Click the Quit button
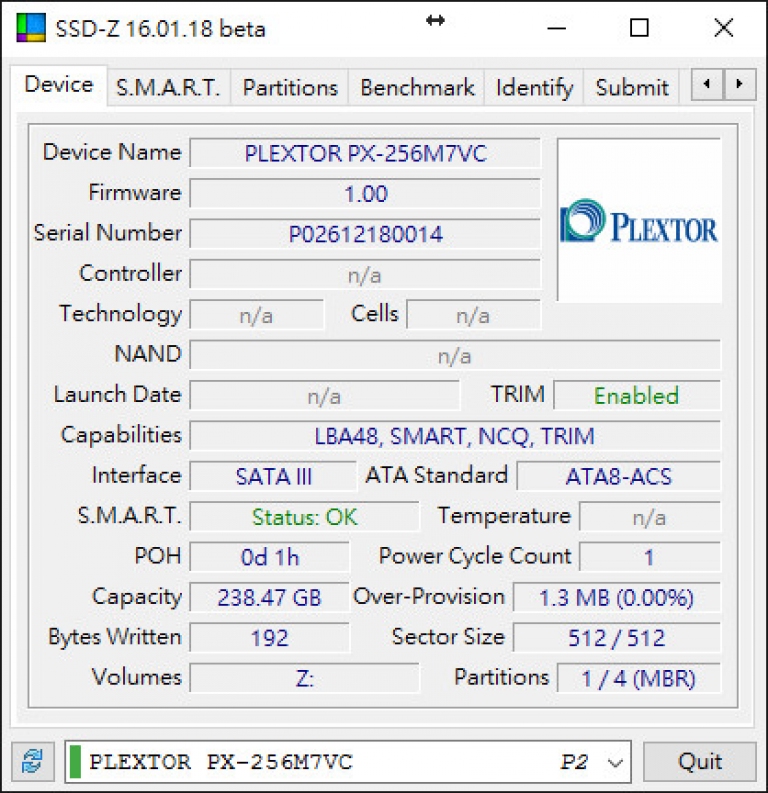The image size is (768, 793). pyautogui.click(x=700, y=762)
